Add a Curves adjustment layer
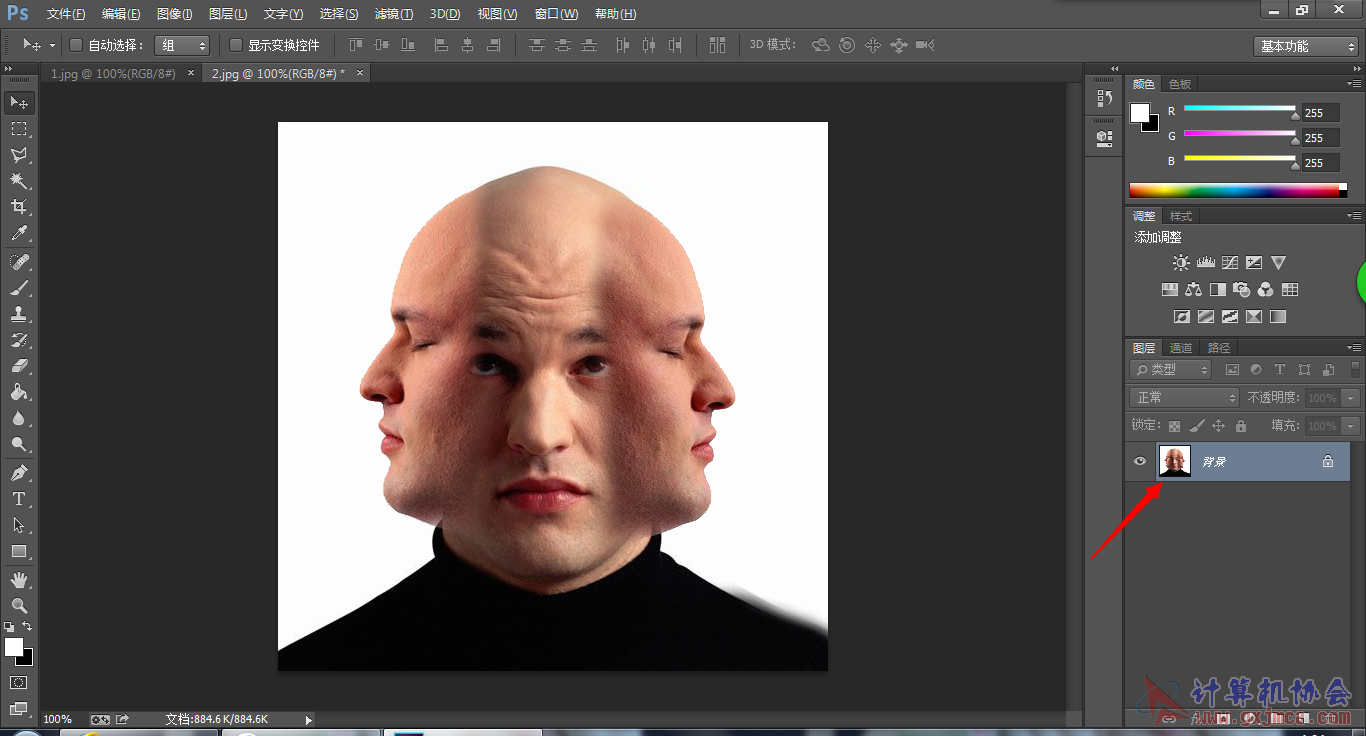The image size is (1366, 736). [x=1229, y=263]
